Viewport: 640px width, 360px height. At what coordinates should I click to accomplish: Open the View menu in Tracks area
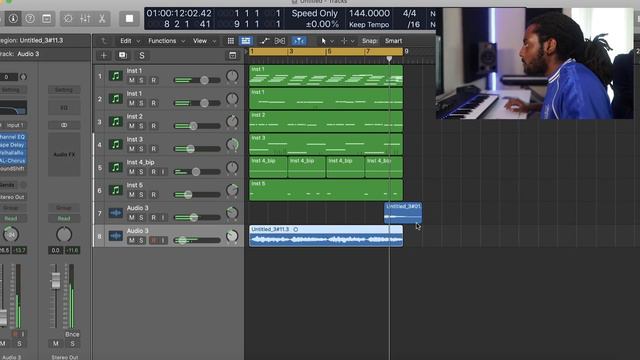pos(204,41)
